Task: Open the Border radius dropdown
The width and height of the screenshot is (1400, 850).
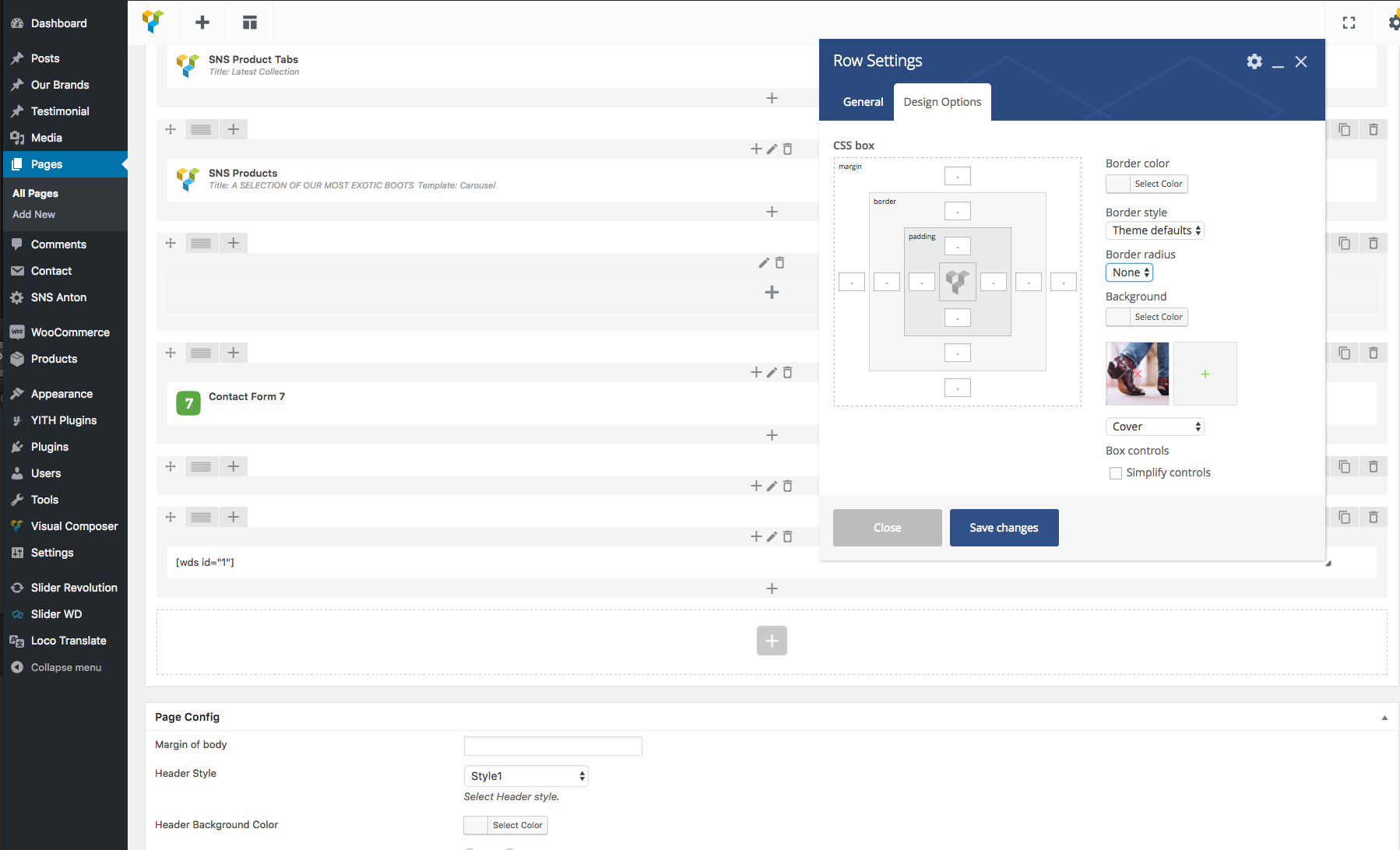Action: click(x=1129, y=272)
